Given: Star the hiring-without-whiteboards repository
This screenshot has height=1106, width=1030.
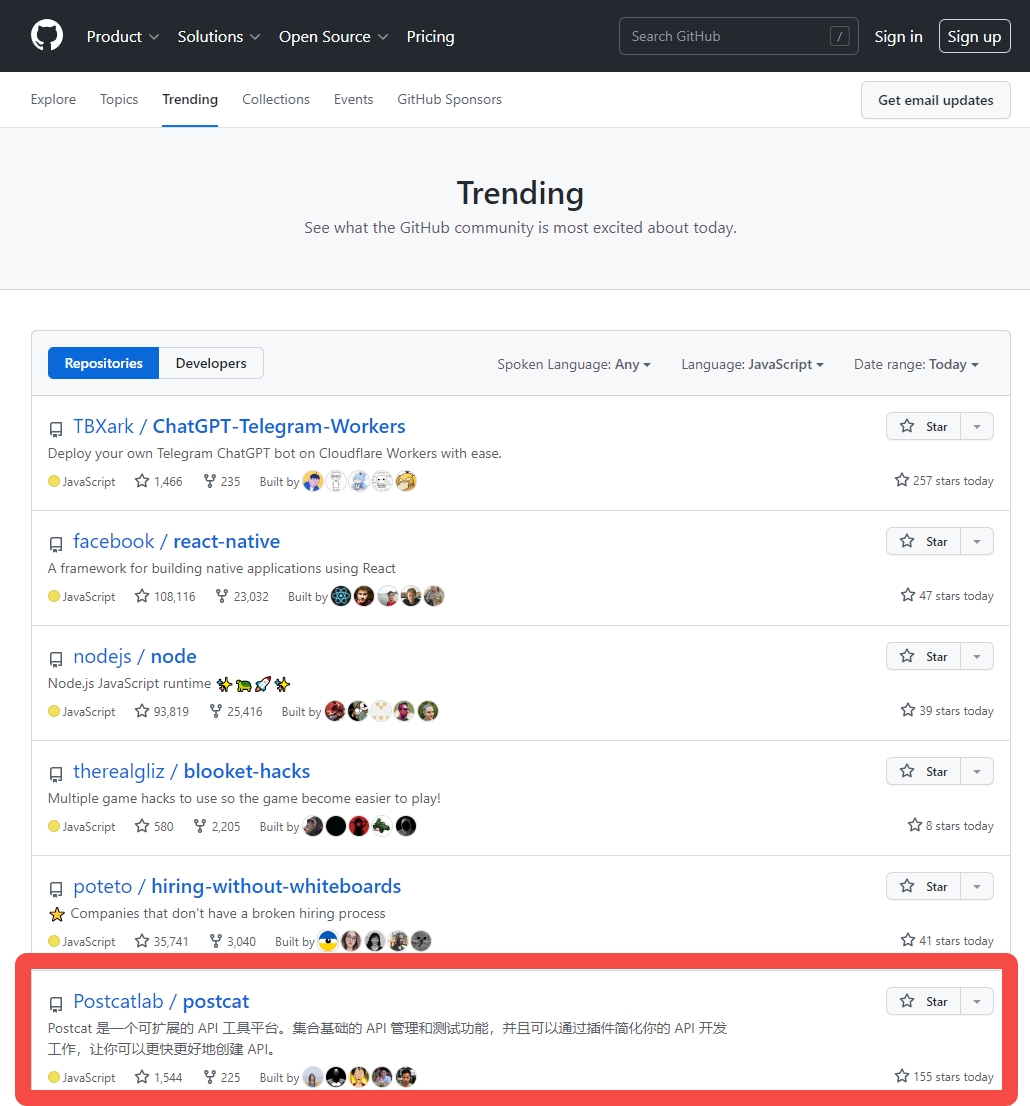Looking at the screenshot, I should pyautogui.click(x=923, y=887).
